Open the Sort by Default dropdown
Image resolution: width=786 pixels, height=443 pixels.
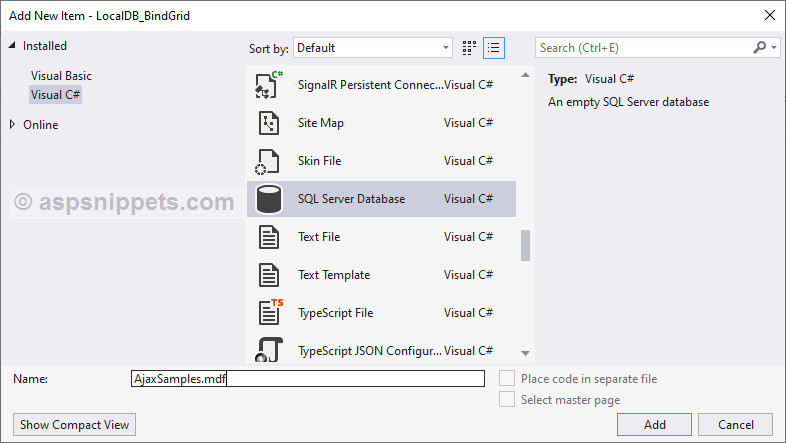click(x=372, y=48)
